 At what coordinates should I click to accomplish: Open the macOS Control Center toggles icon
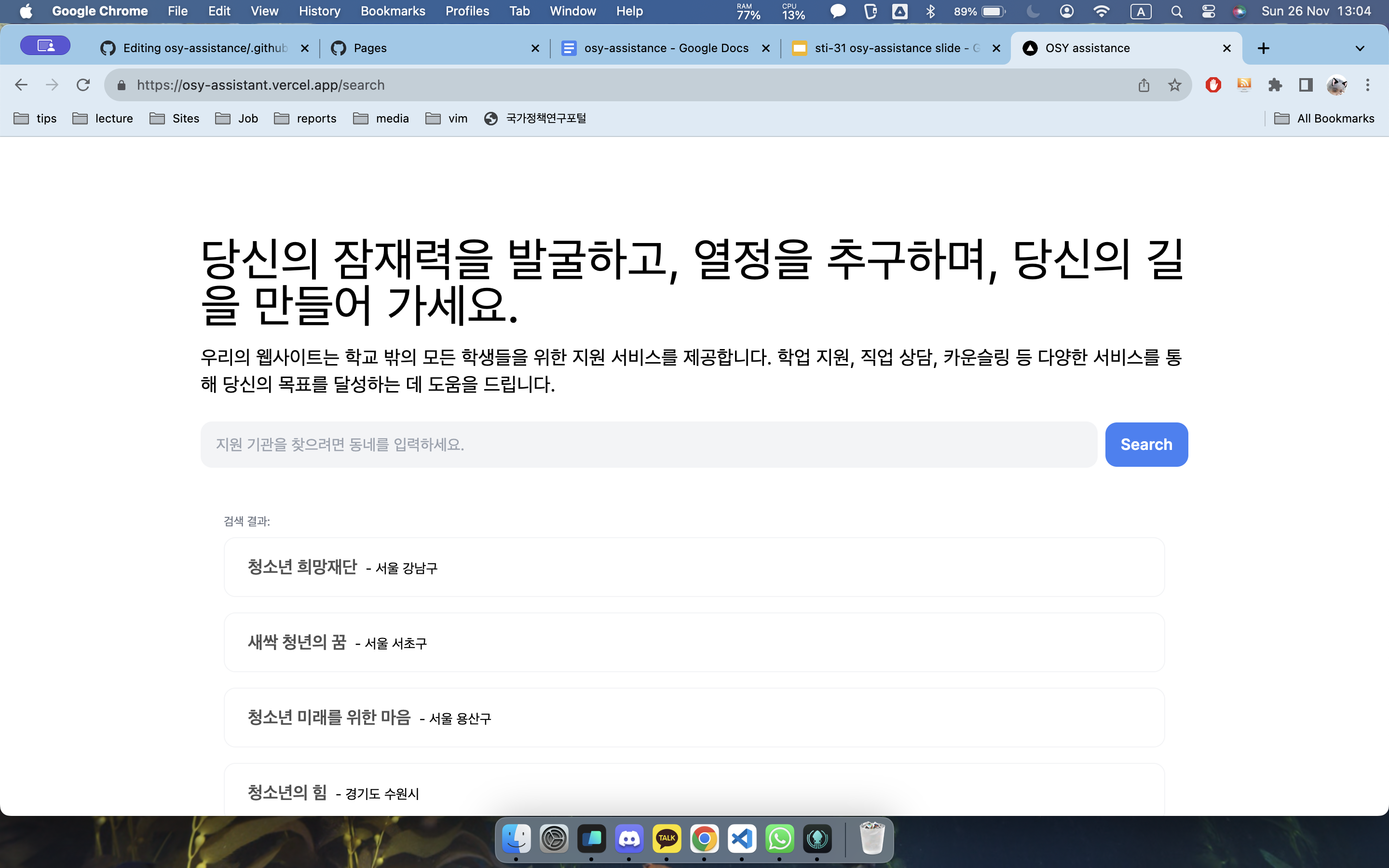tap(1208, 12)
